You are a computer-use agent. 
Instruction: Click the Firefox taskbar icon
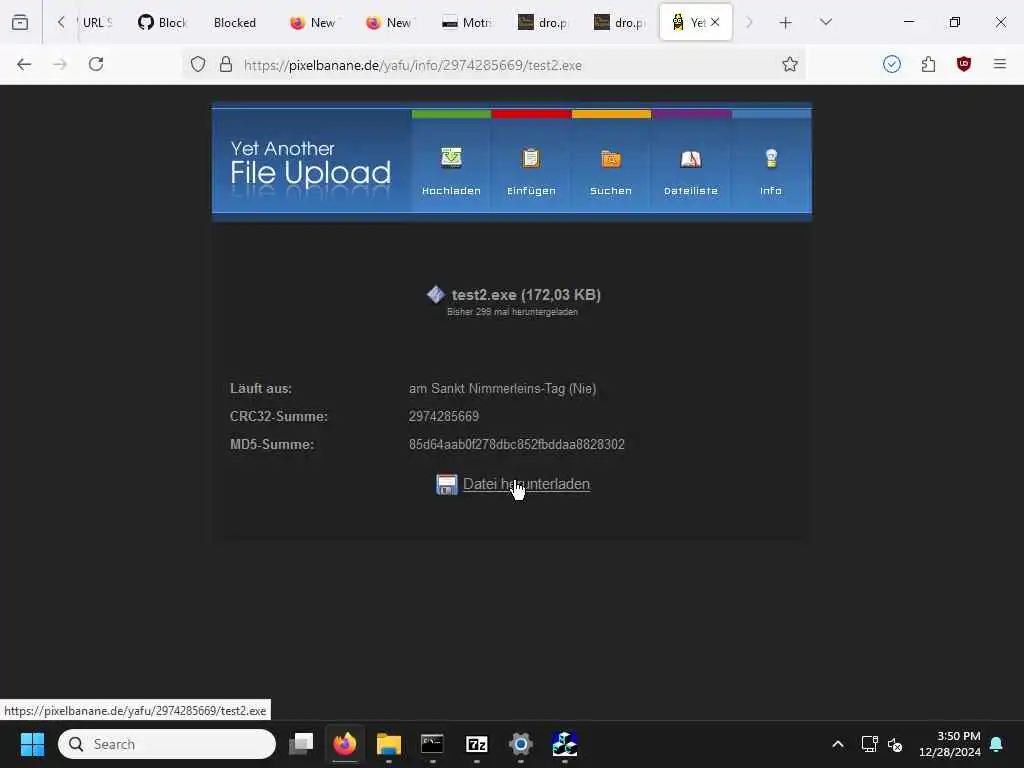pos(345,744)
